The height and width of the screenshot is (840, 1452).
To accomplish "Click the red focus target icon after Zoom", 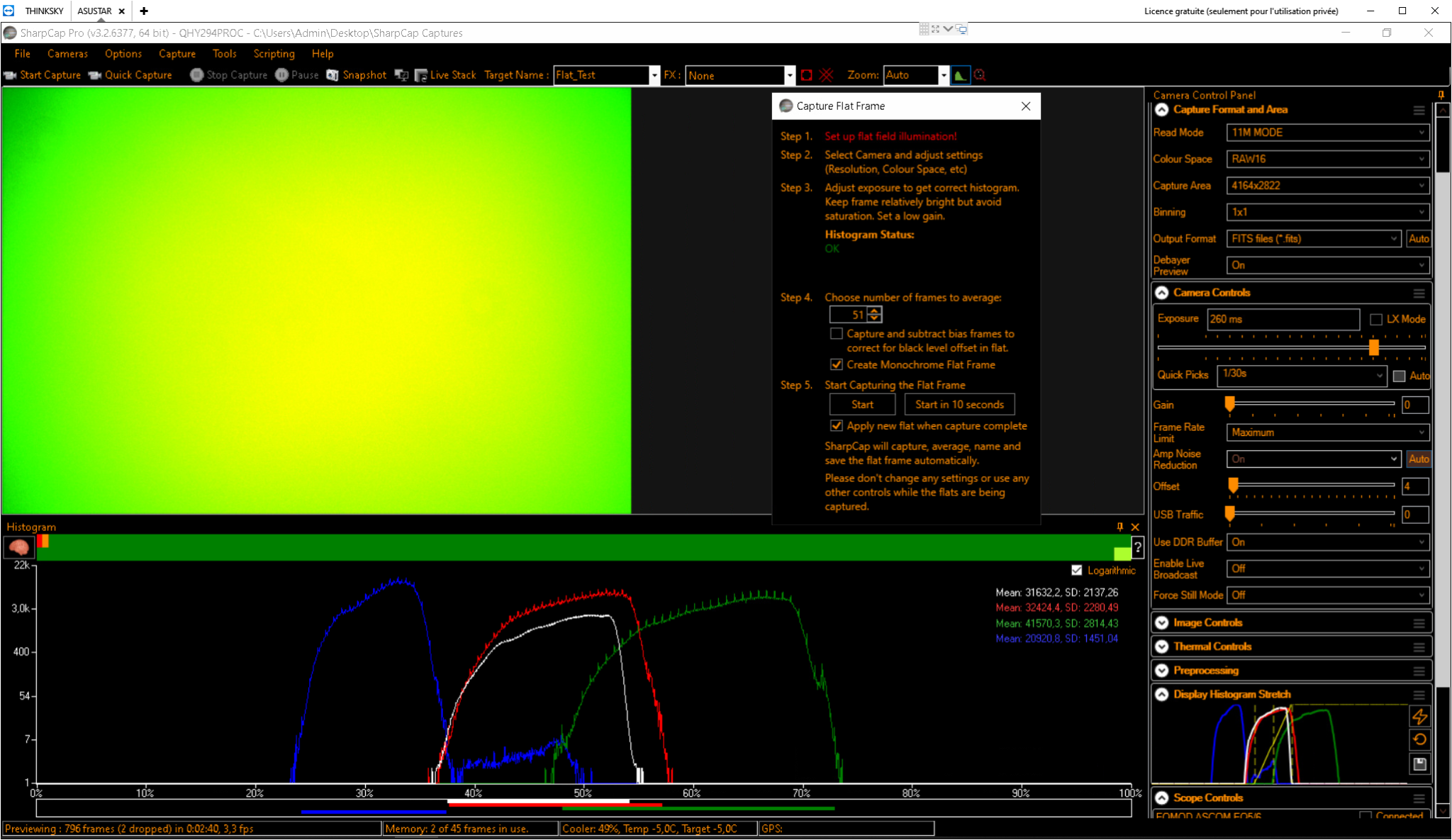I will 980,75.
